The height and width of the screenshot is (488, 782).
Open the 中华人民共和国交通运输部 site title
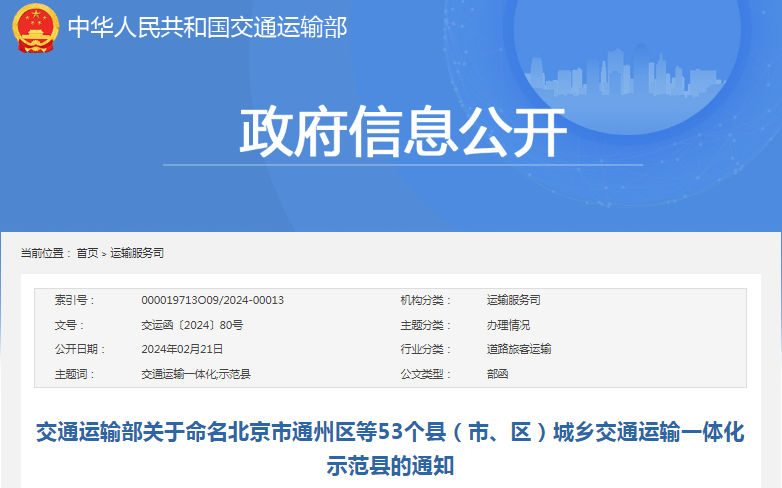pyautogui.click(x=207, y=28)
